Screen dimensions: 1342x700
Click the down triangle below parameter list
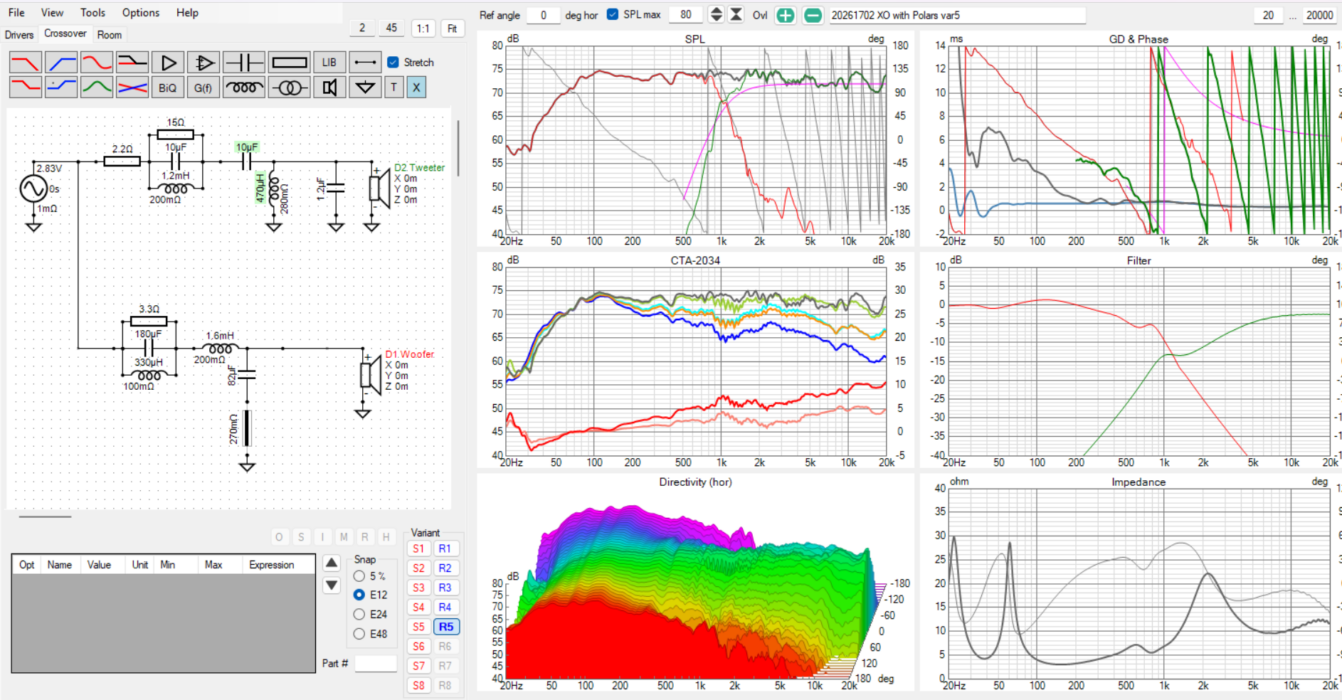point(333,585)
